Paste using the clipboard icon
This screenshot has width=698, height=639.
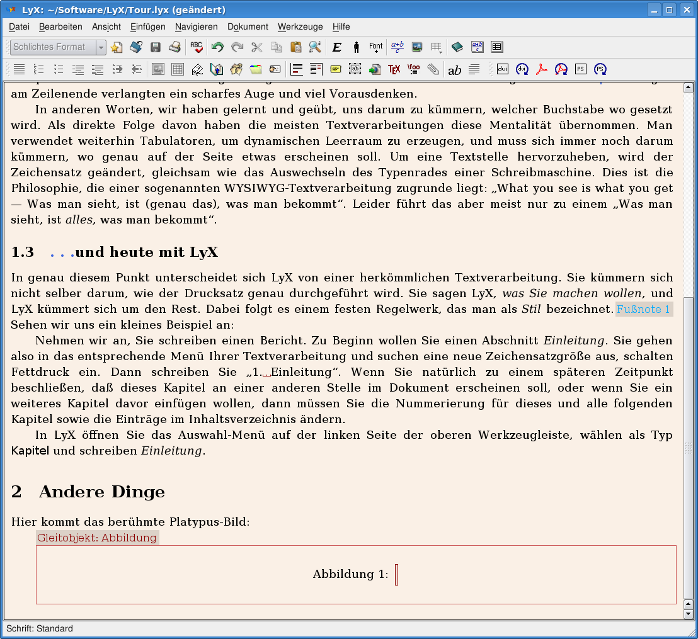[296, 47]
